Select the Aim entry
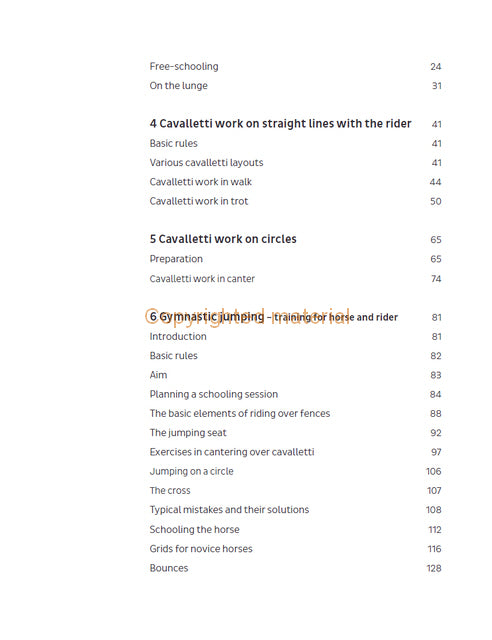 [158, 375]
